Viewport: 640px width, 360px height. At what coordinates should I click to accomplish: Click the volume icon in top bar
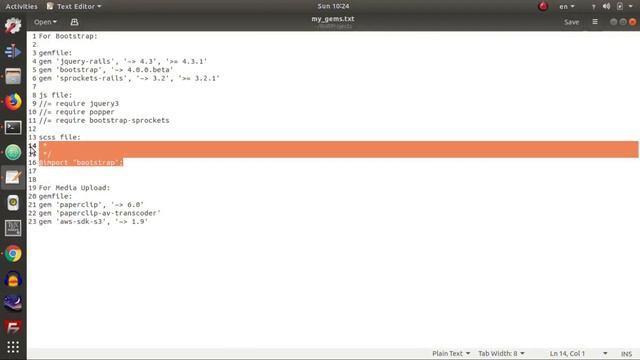[607, 6]
